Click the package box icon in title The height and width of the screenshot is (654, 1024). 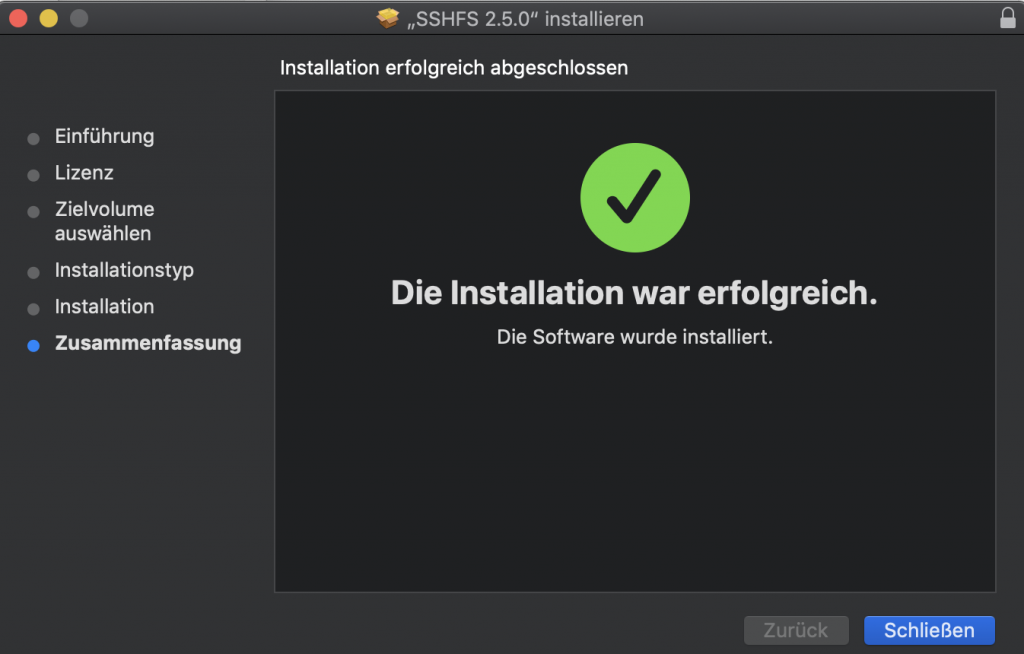point(388,18)
